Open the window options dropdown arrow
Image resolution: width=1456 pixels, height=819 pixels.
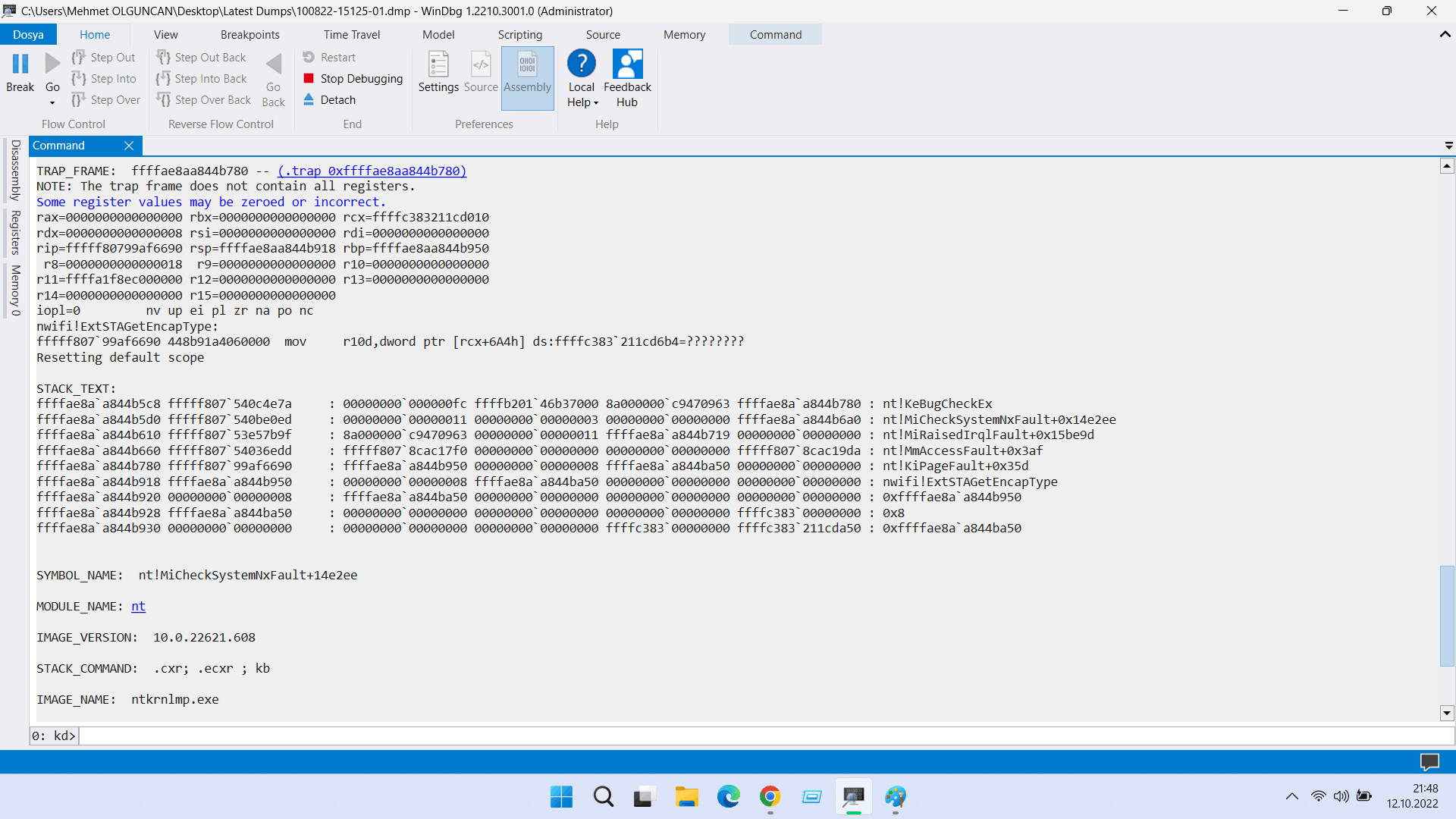[x=1448, y=146]
